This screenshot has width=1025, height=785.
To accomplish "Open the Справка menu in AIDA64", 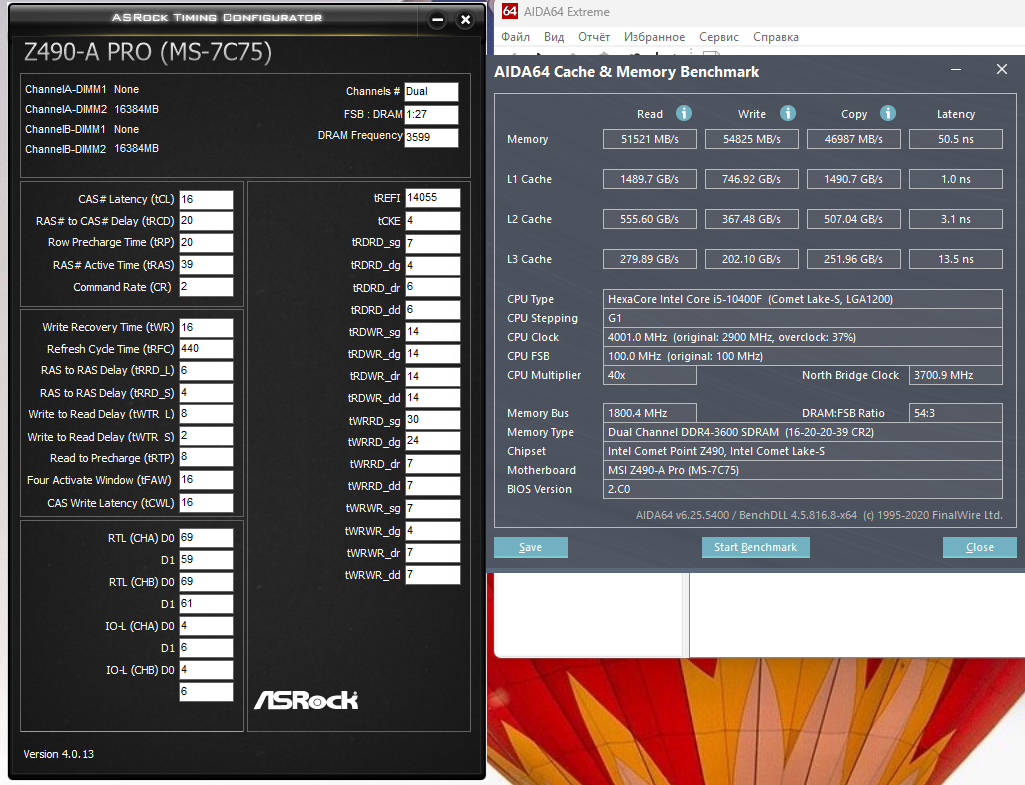I will (775, 37).
